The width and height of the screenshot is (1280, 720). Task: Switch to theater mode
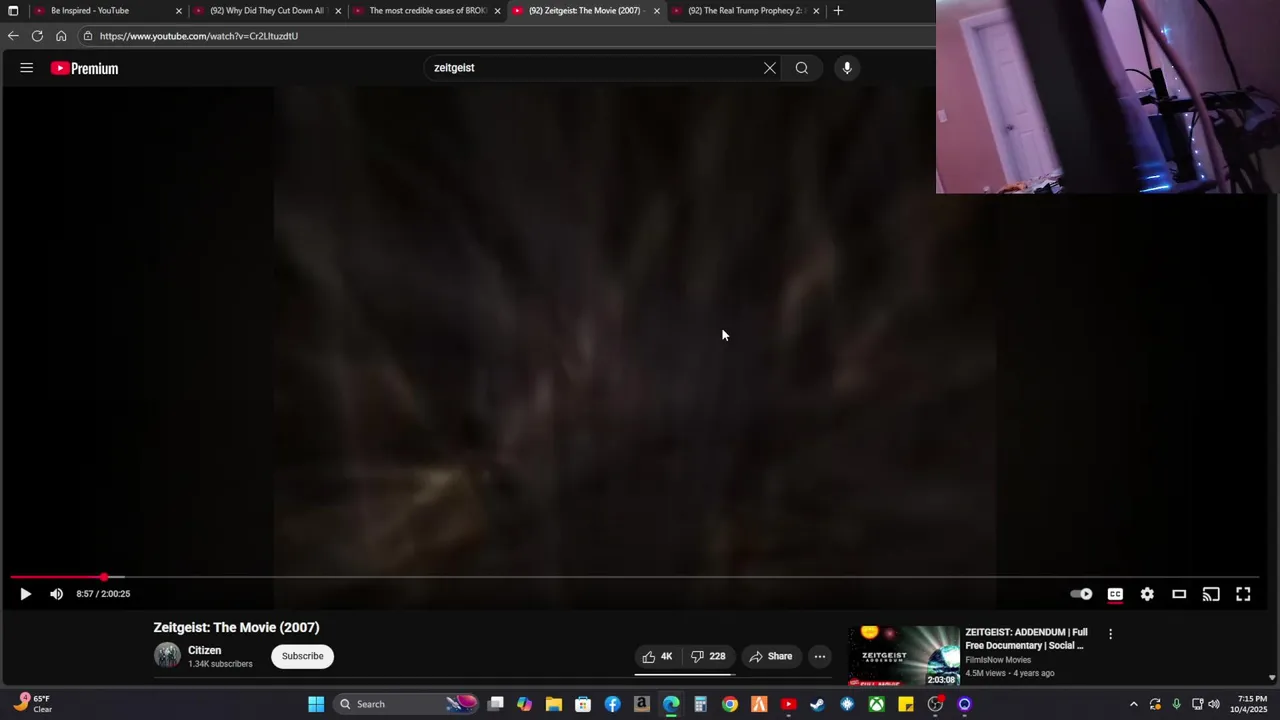click(1179, 594)
